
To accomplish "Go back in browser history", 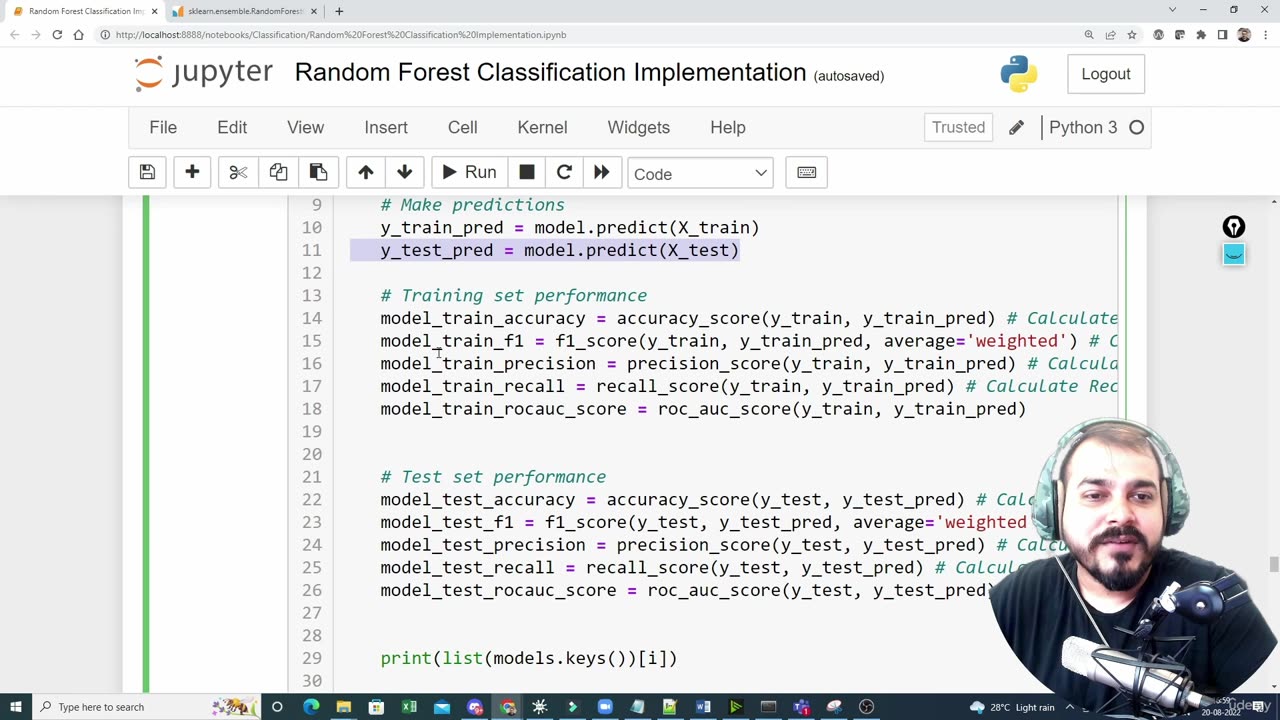I will pos(14,35).
